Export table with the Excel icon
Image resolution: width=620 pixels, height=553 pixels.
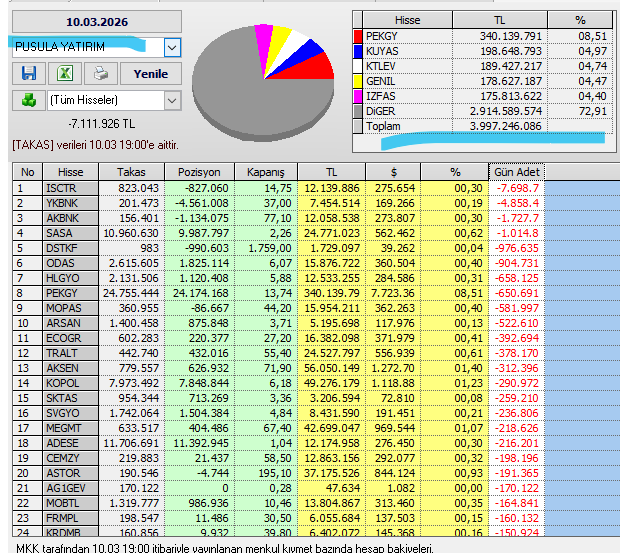coord(65,74)
